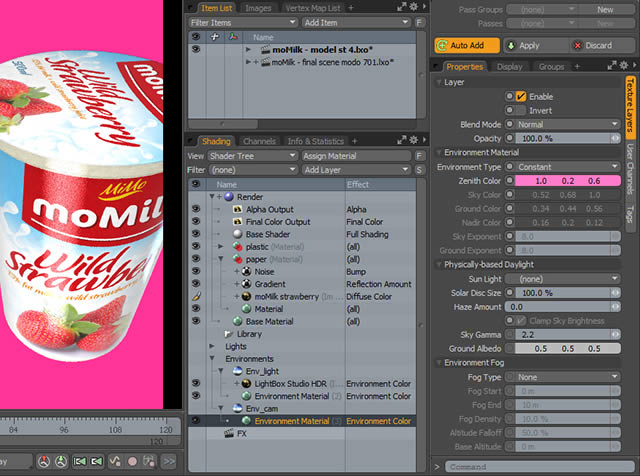
Task: Click the Sky Gamma 2.2 field
Action: tap(568, 334)
